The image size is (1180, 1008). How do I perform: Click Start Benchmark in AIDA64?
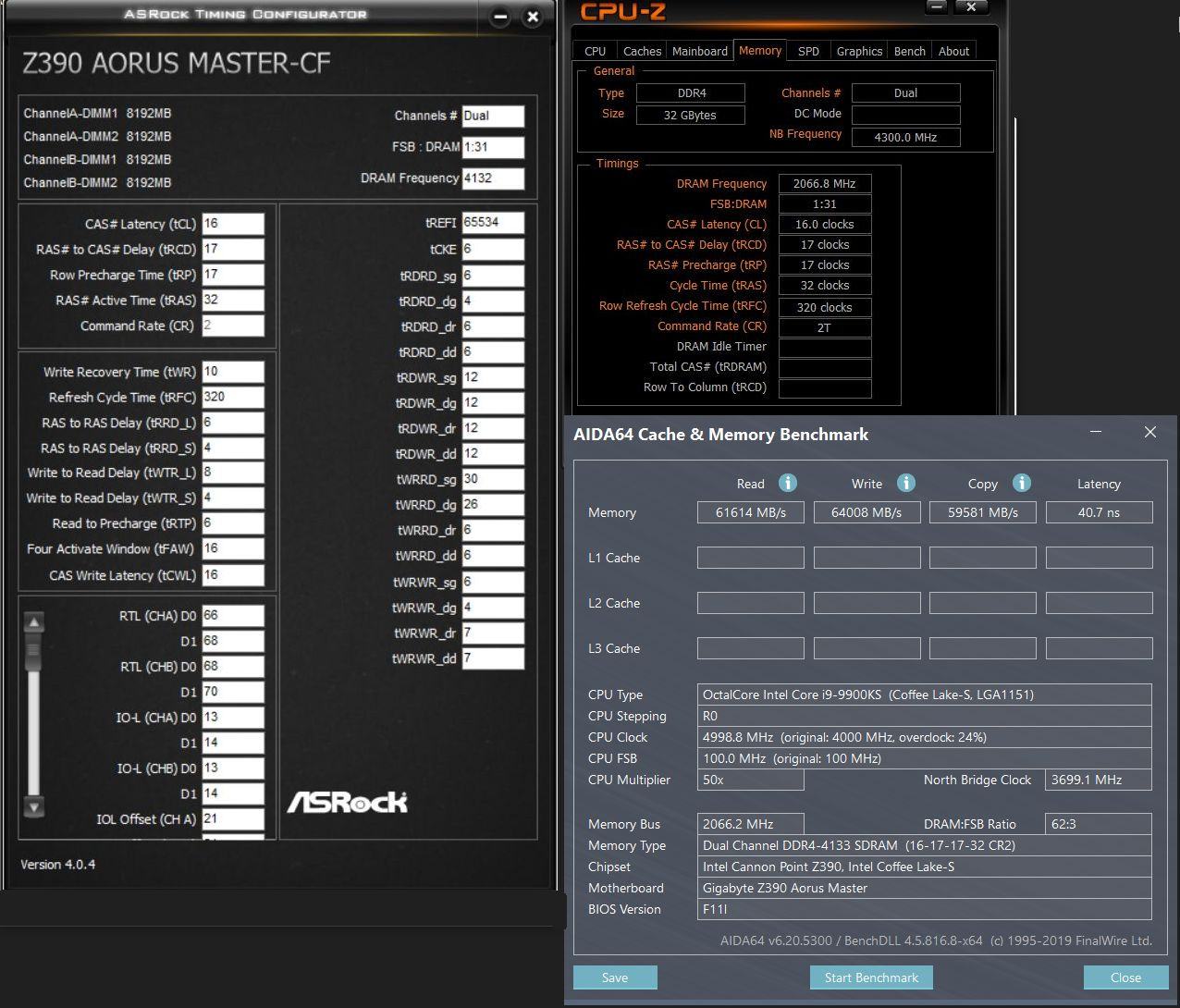pyautogui.click(x=871, y=977)
